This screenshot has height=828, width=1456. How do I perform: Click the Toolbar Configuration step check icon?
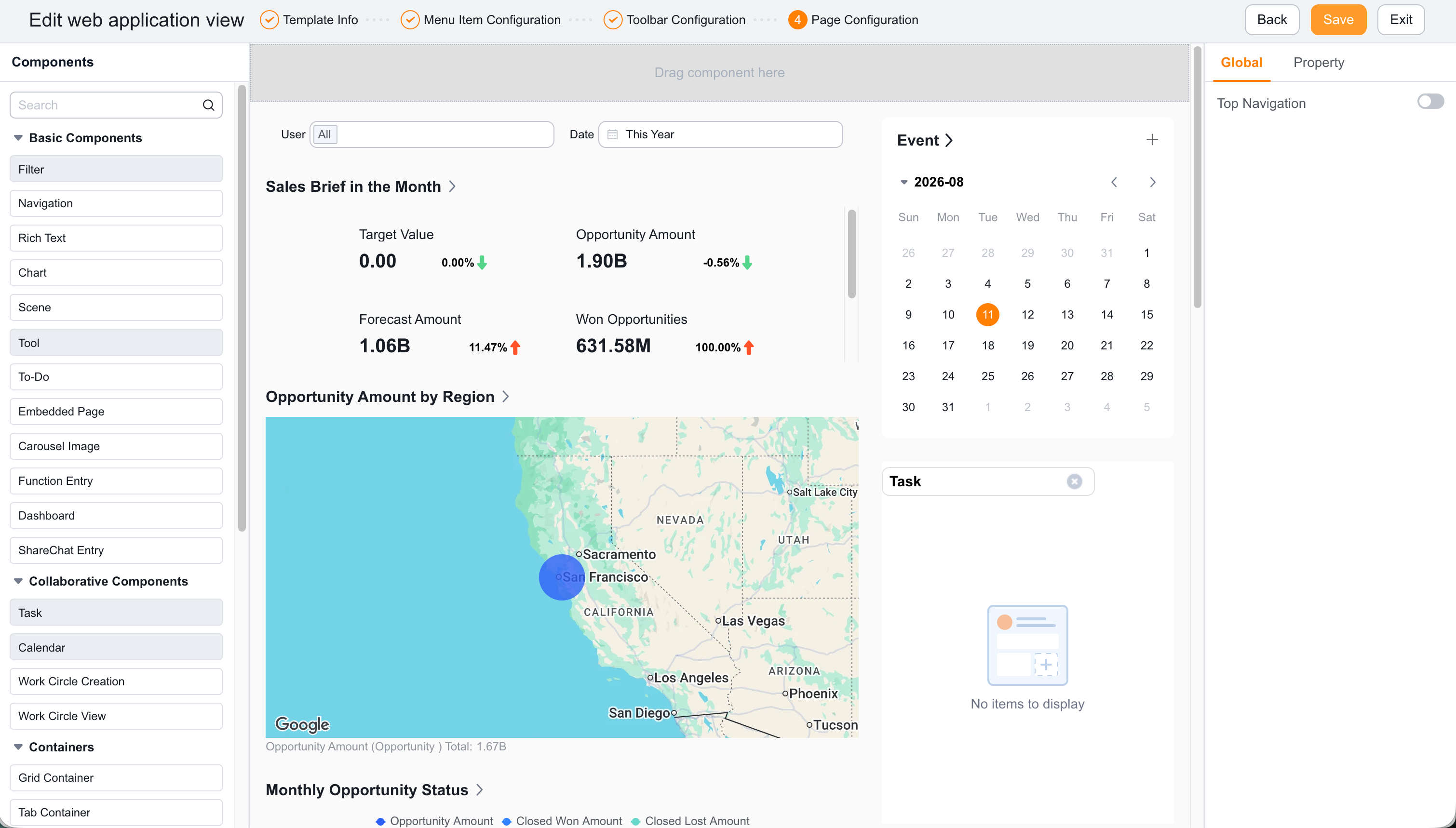pos(613,20)
